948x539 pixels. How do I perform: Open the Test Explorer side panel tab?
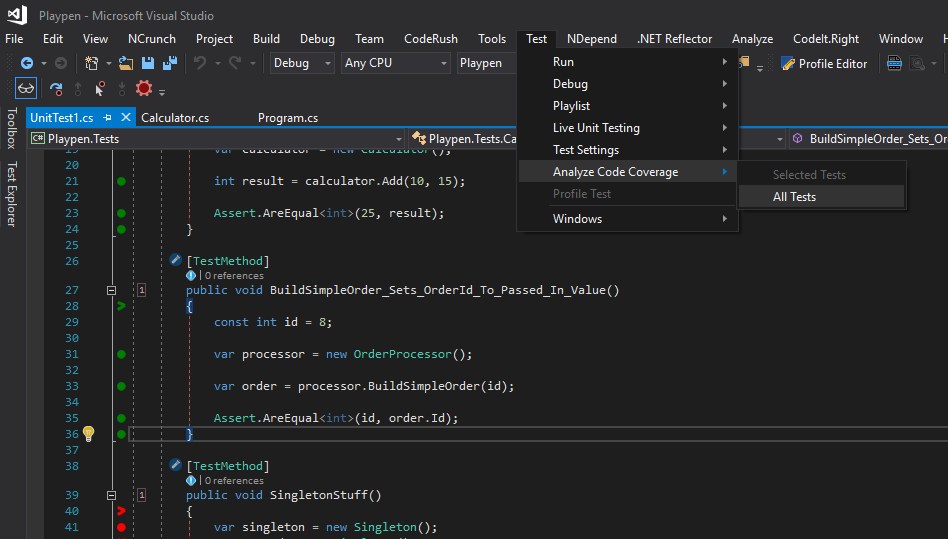tap(11, 193)
